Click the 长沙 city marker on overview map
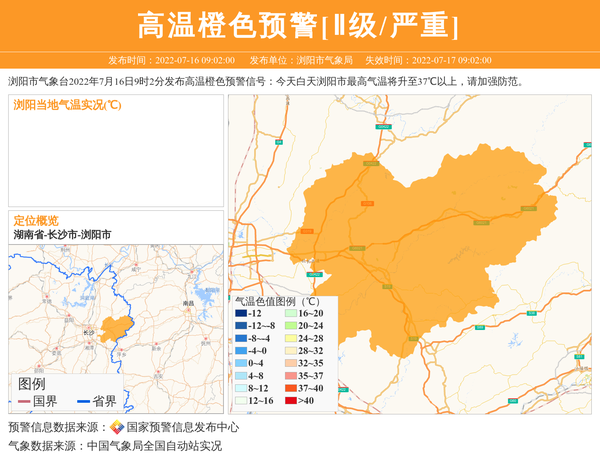The width and height of the screenshot is (600, 471). [x=89, y=331]
